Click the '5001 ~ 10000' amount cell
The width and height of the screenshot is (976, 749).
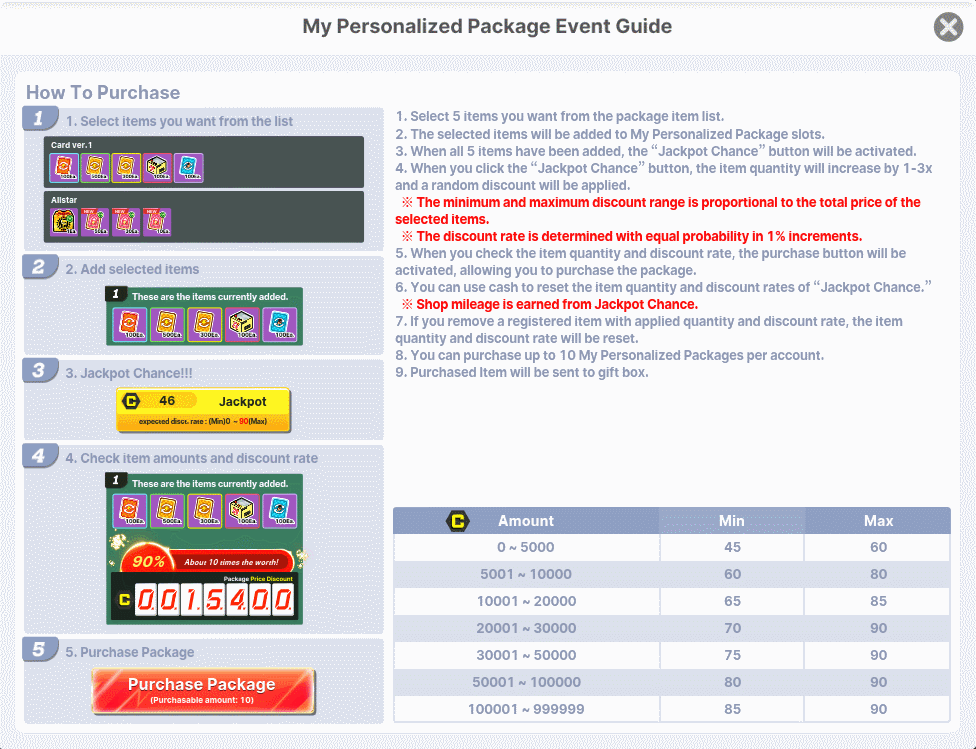click(526, 574)
